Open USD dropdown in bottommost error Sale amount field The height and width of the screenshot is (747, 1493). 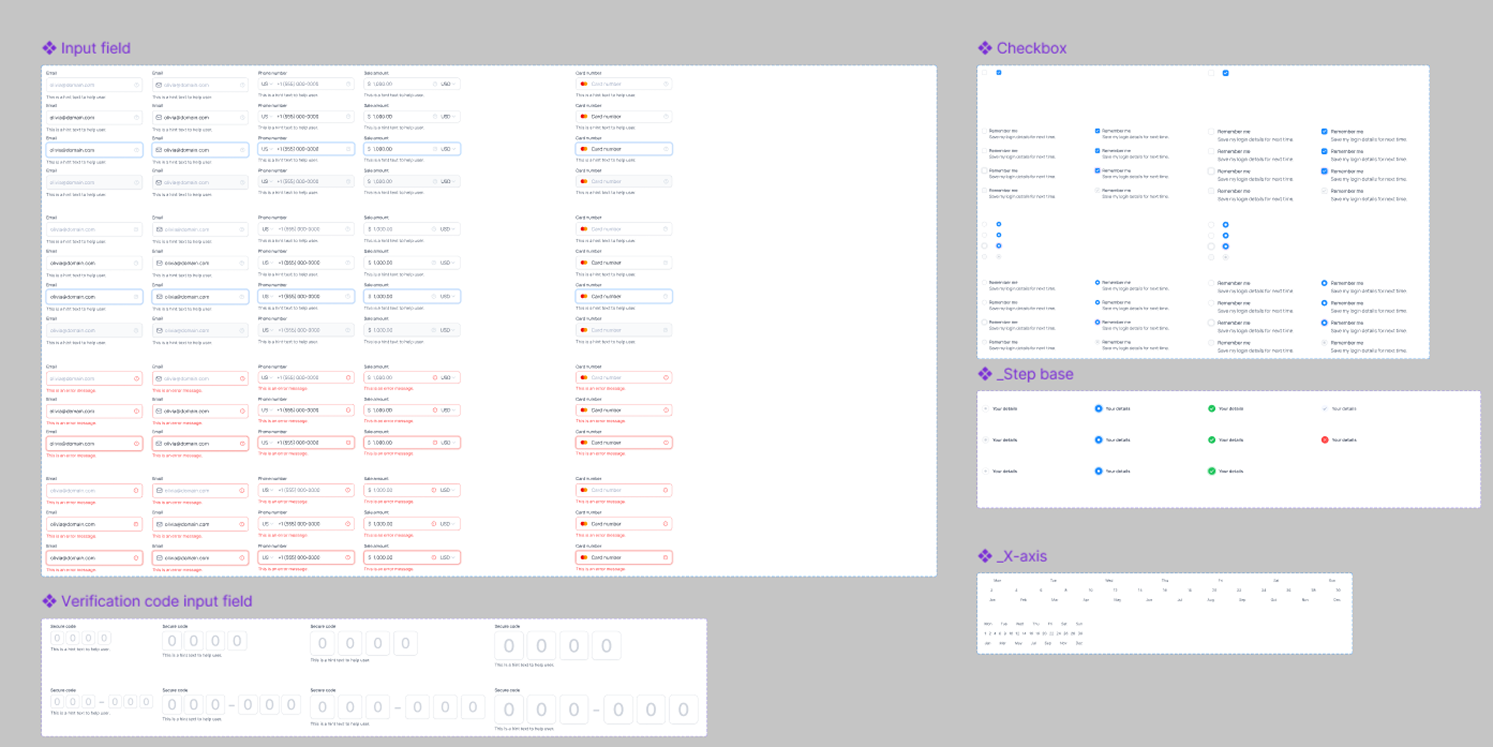click(448, 557)
